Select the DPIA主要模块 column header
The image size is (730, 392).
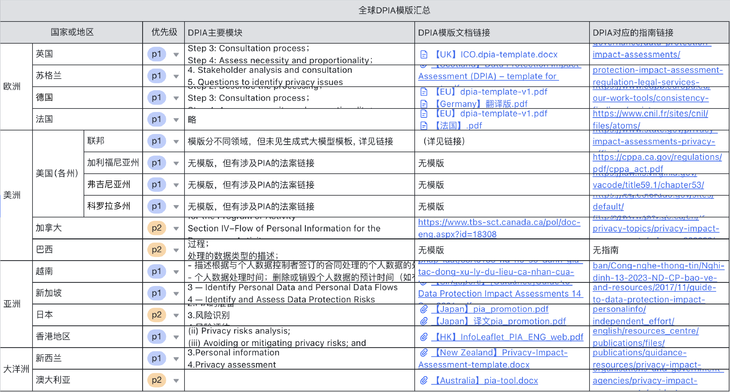pyautogui.click(x=299, y=32)
